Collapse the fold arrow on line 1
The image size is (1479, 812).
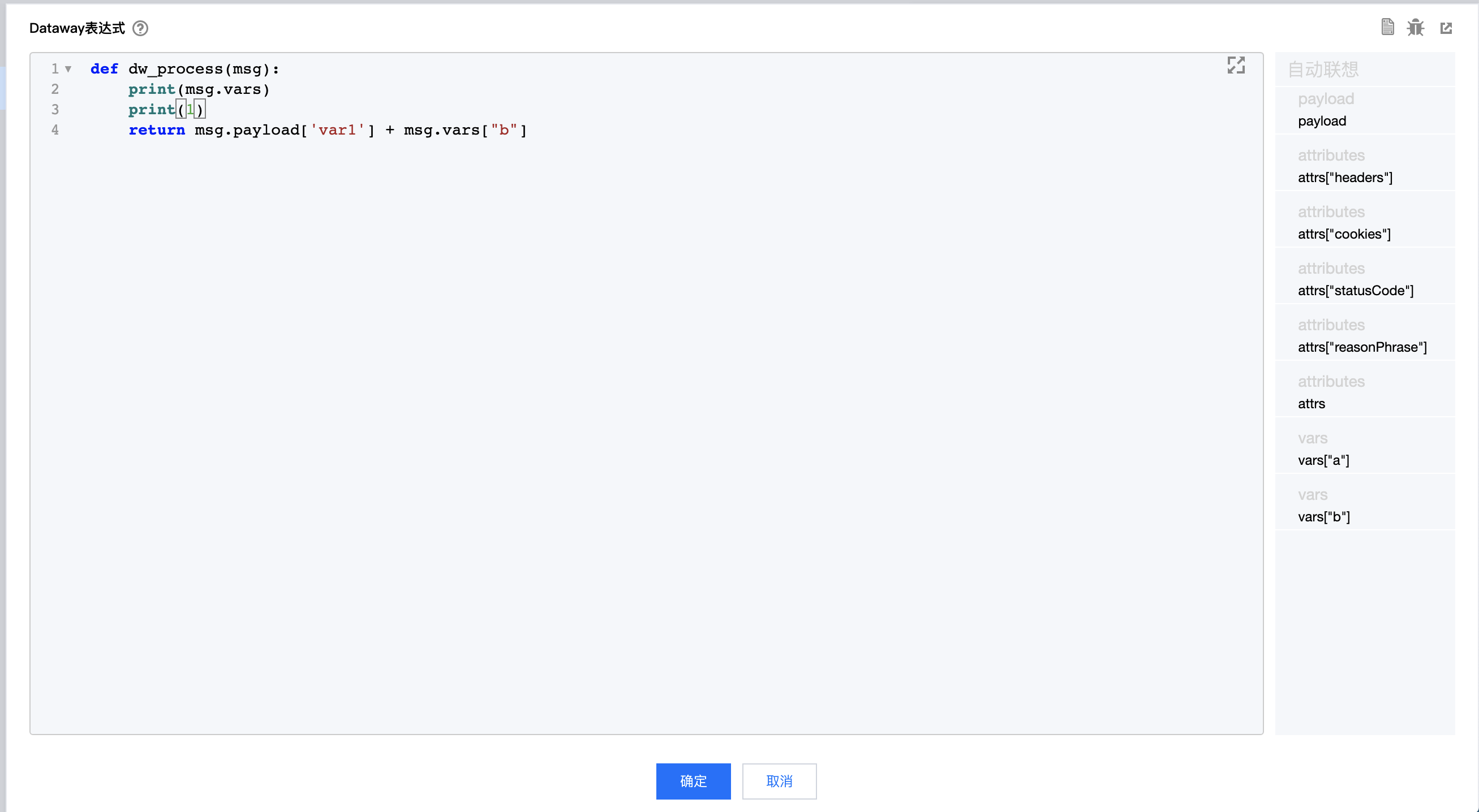point(68,70)
